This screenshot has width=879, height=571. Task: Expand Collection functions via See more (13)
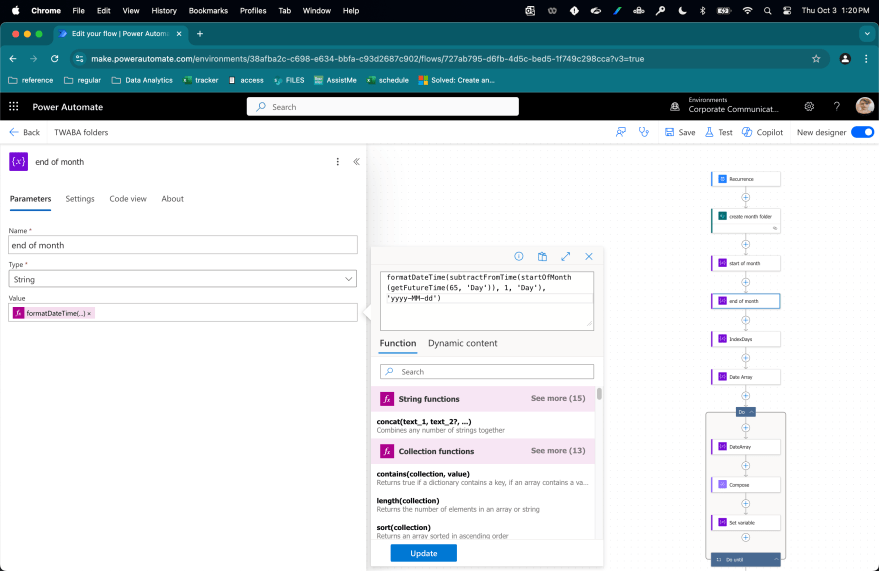tap(558, 451)
